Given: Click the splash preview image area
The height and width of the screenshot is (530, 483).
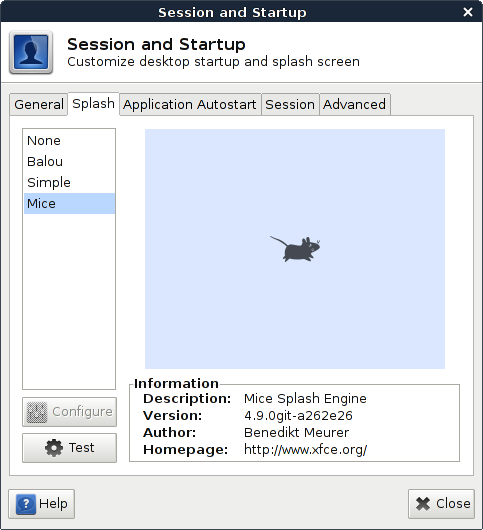Looking at the screenshot, I should (x=295, y=249).
